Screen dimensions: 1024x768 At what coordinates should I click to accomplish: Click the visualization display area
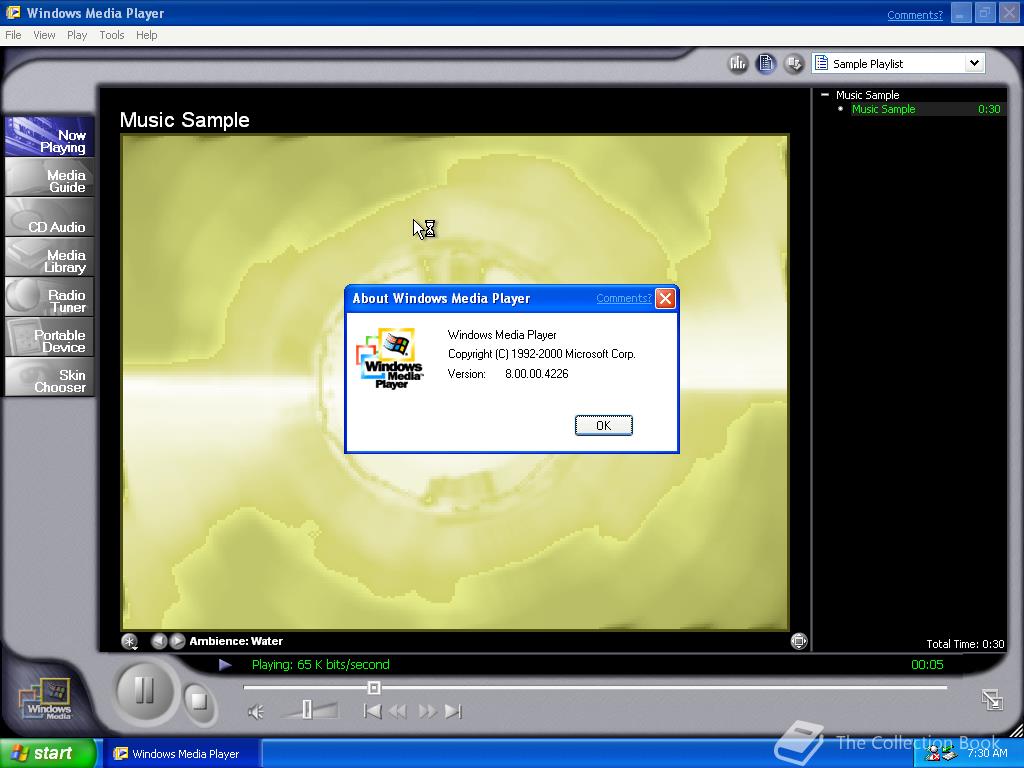[455, 382]
